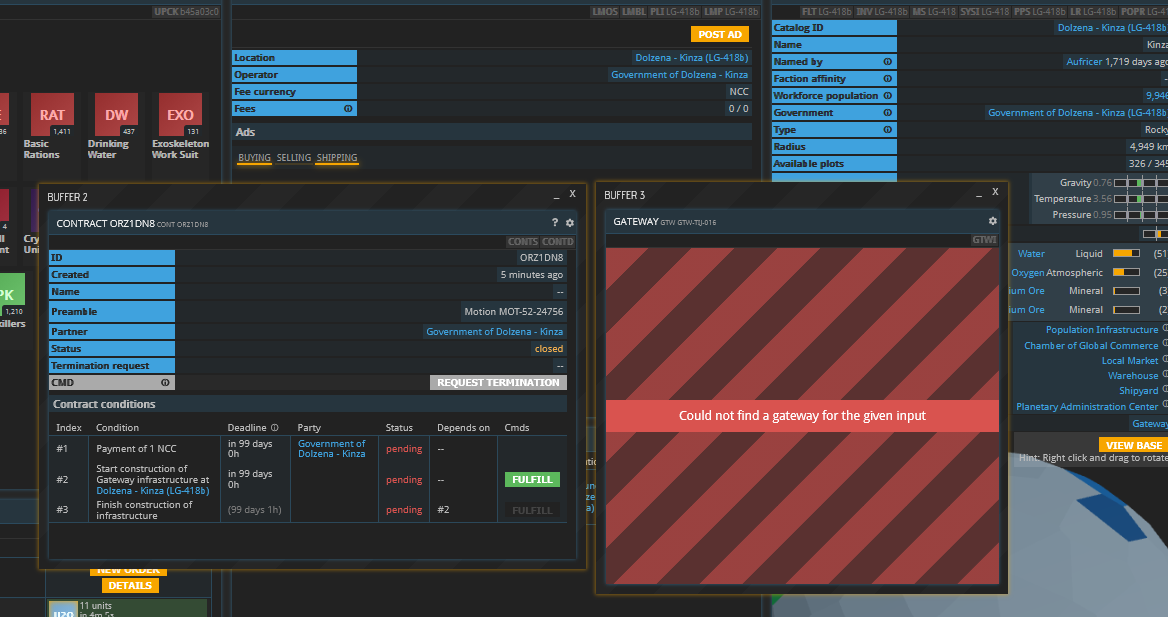The width and height of the screenshot is (1168, 617).
Task: Click the CMD row info icon
Action: coord(165,383)
